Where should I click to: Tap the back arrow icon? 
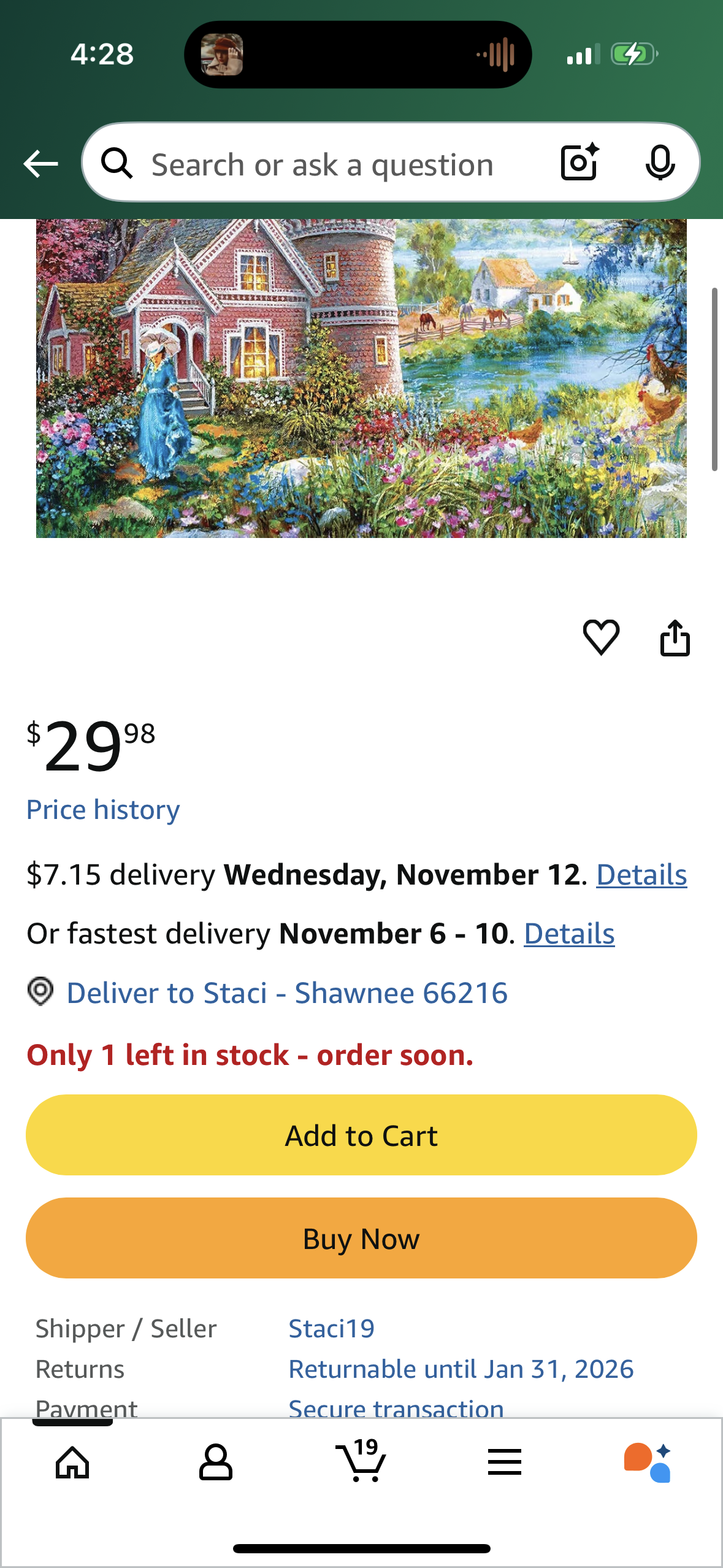point(40,164)
